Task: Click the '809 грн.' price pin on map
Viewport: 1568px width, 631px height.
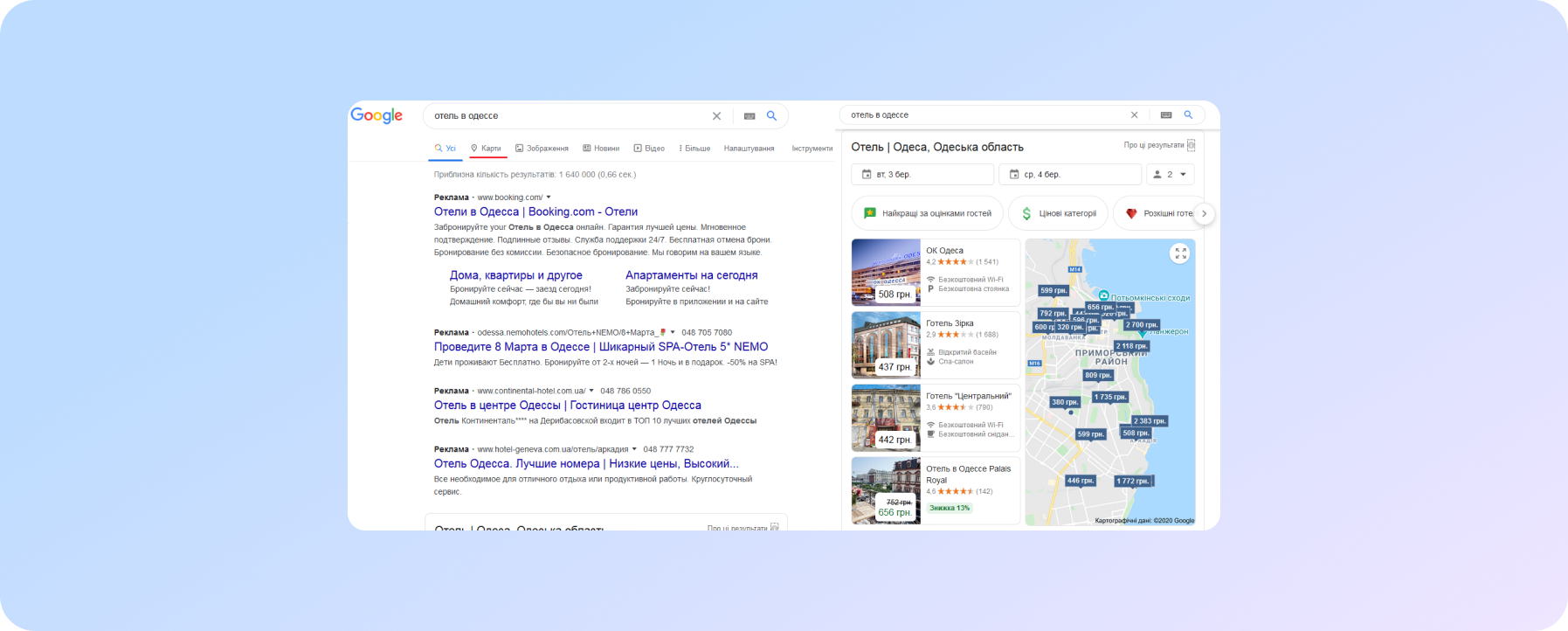Action: 1098,375
